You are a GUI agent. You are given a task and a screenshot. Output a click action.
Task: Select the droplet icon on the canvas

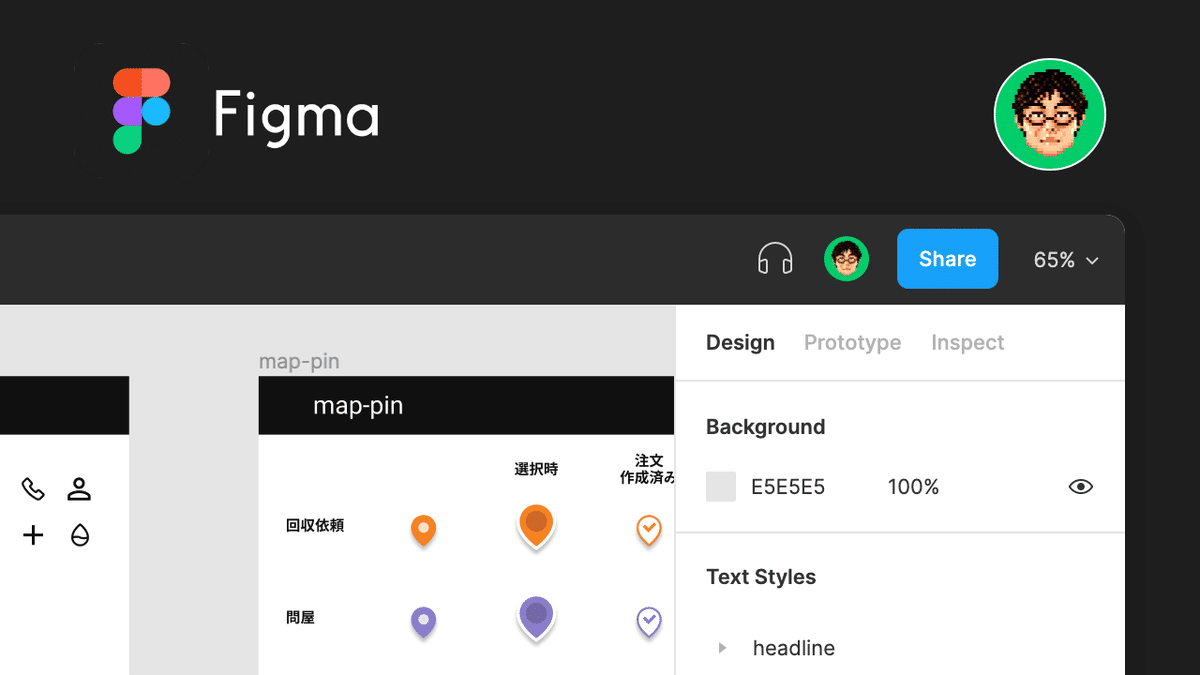80,536
